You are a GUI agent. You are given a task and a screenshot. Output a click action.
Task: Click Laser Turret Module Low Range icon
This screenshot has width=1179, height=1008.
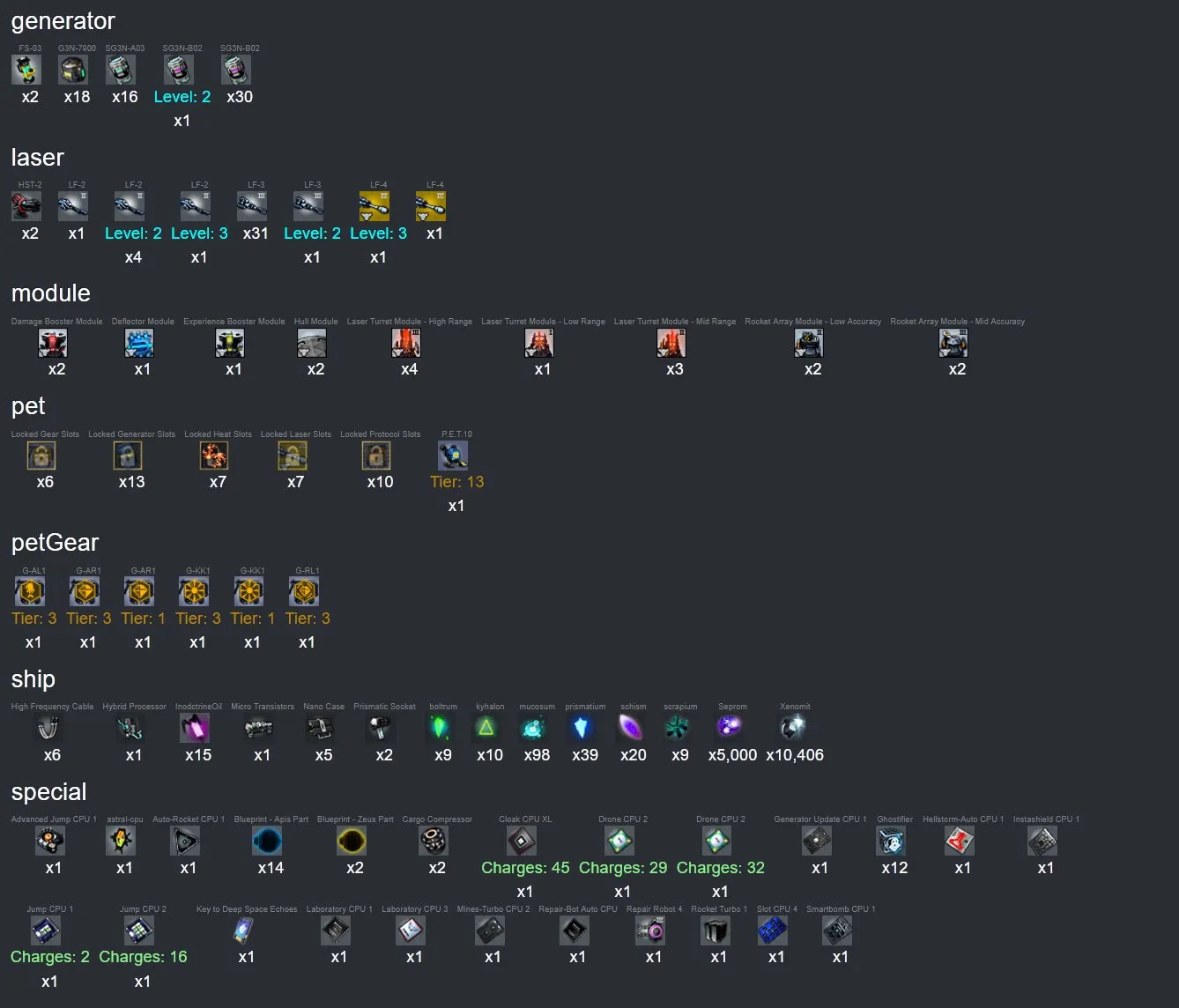[539, 343]
